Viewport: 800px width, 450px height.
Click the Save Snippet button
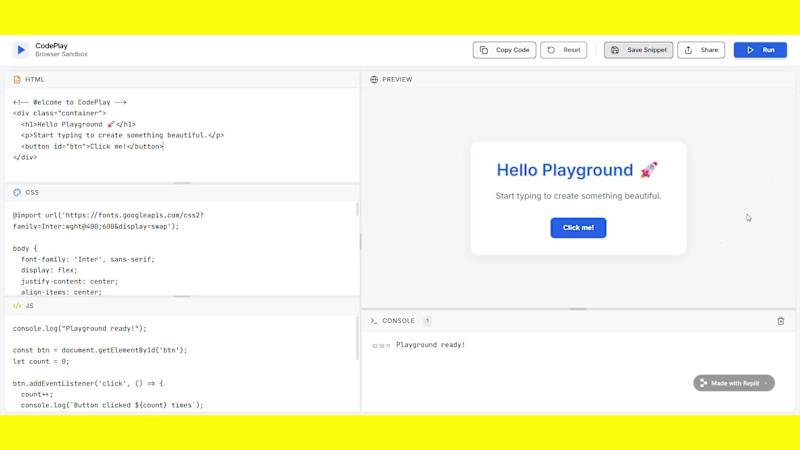tap(638, 50)
